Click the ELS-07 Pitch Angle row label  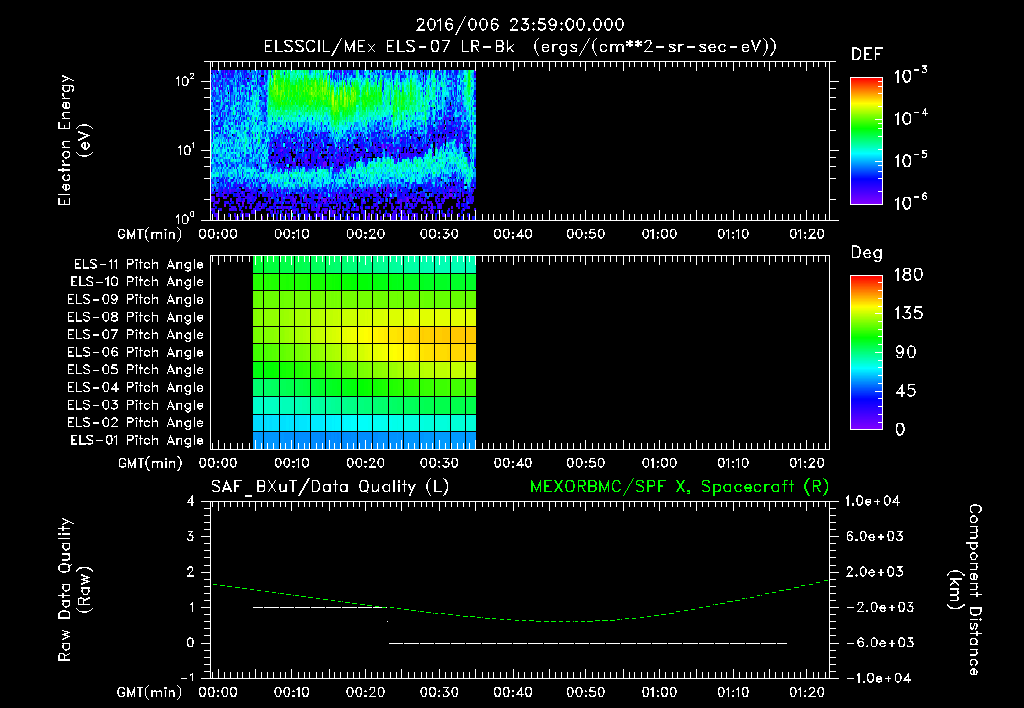tap(136, 334)
